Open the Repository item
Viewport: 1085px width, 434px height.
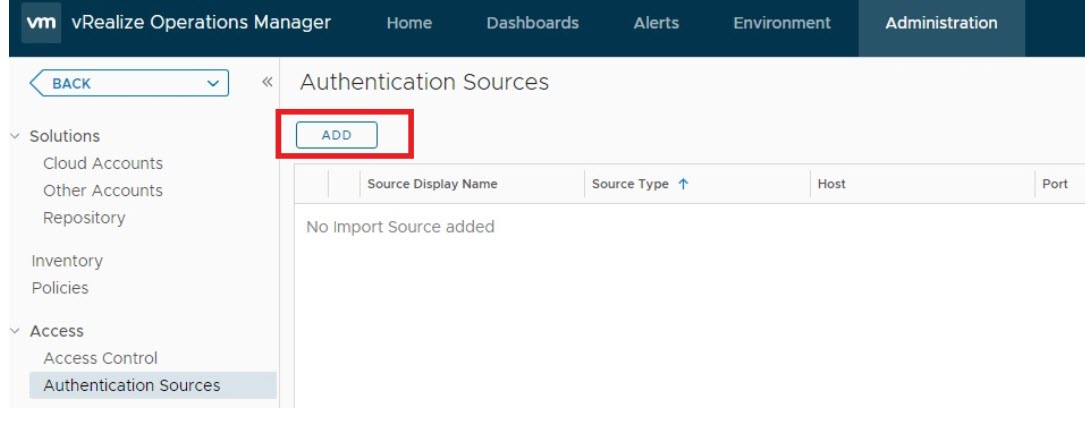pos(84,217)
